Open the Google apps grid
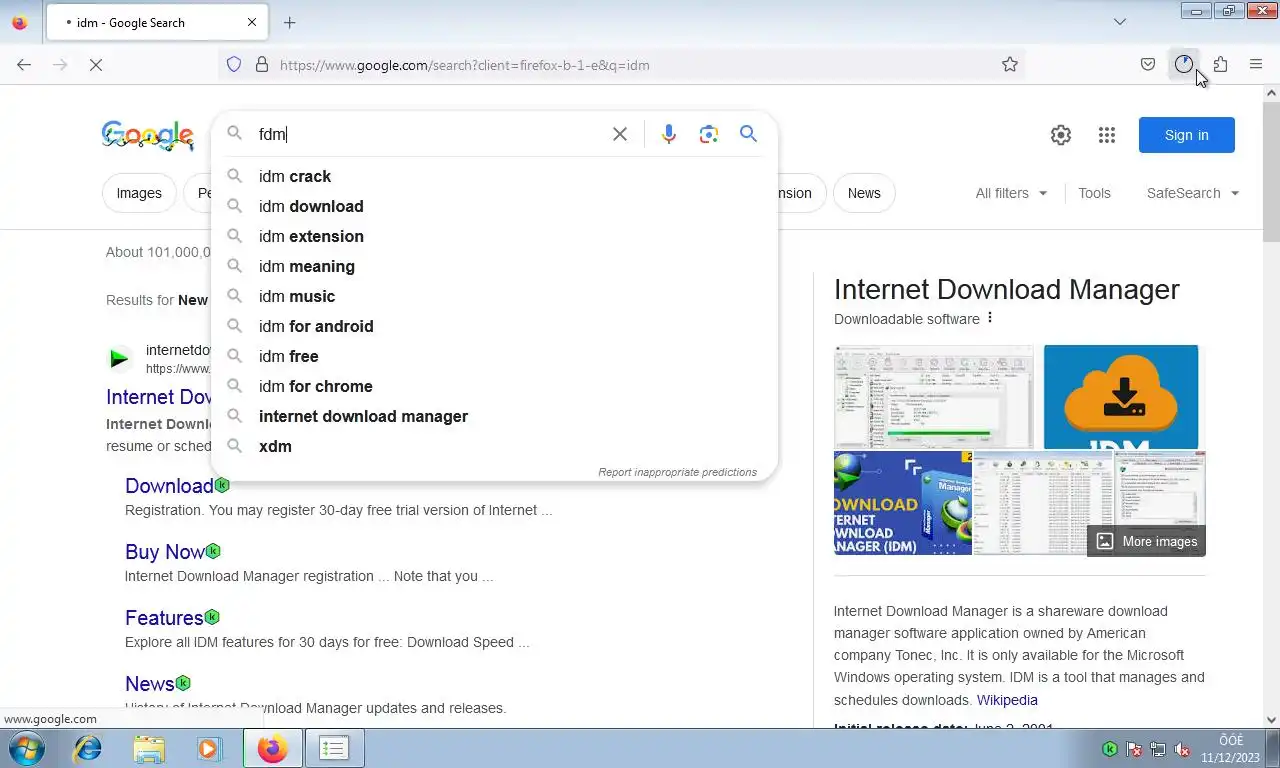1280x768 pixels. [1107, 135]
